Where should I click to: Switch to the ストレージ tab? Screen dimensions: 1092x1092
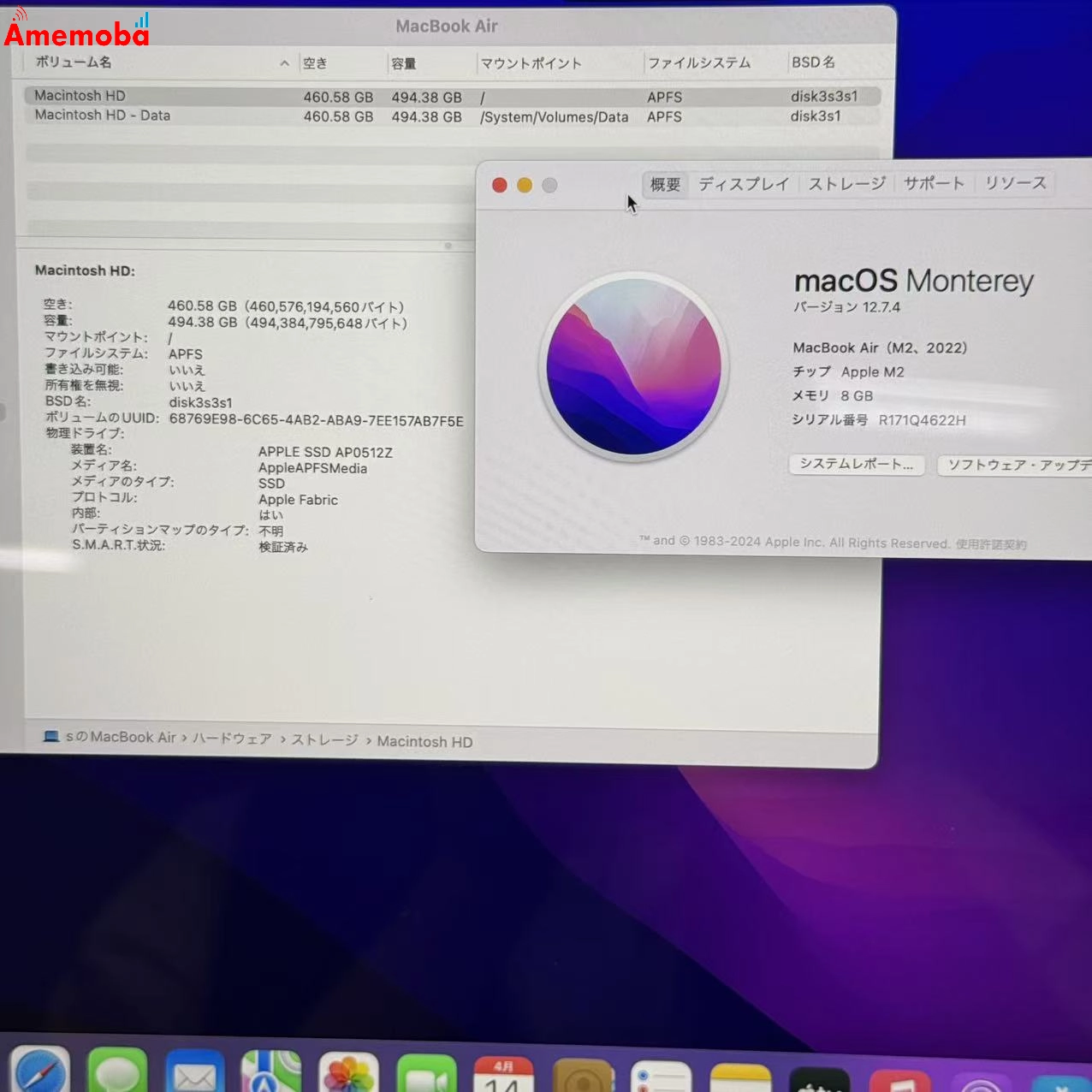tap(846, 183)
